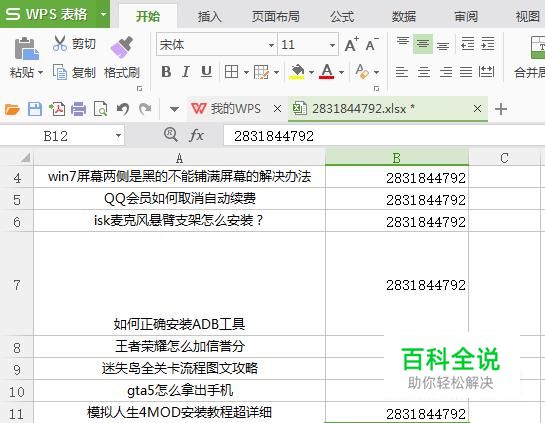Screen dimensions: 545x423
Task: Toggle bold formatting
Action: point(166,72)
